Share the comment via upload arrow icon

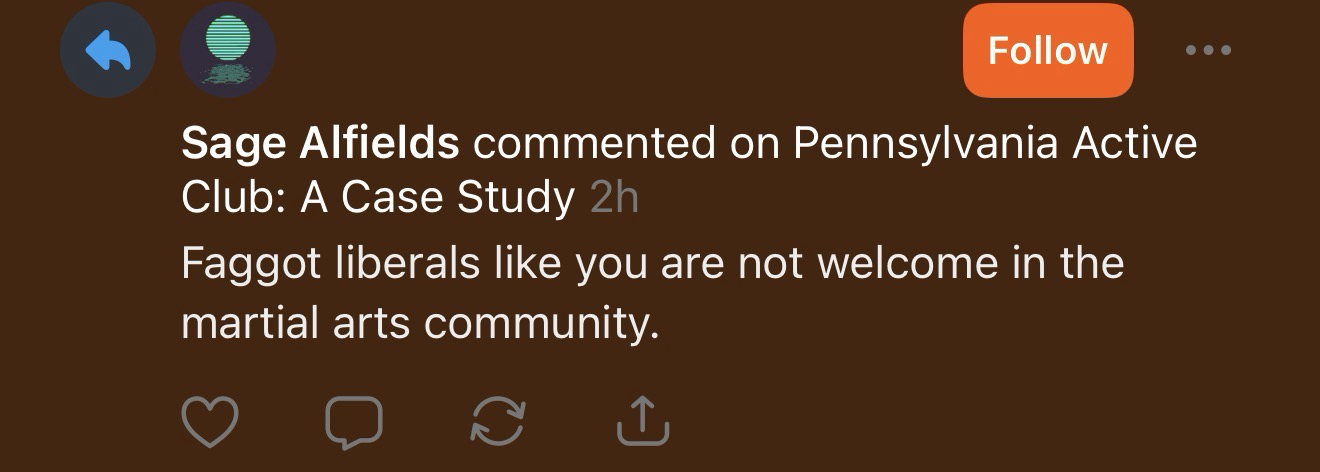[641, 421]
